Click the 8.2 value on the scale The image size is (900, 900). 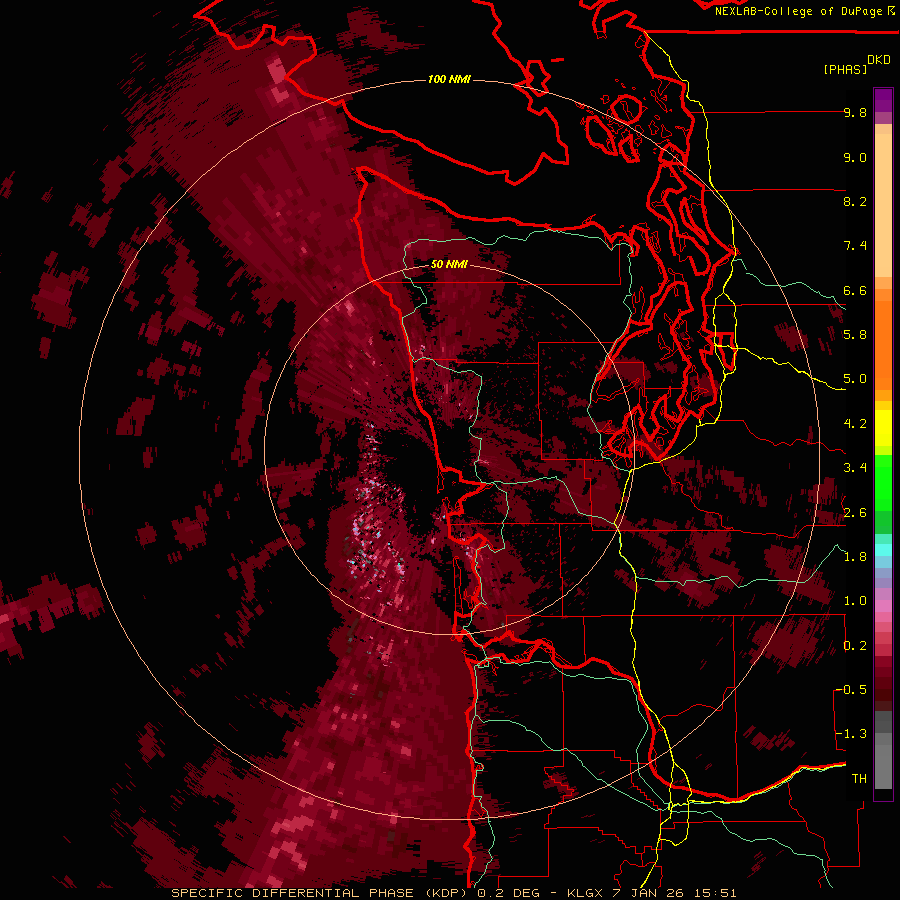855,201
